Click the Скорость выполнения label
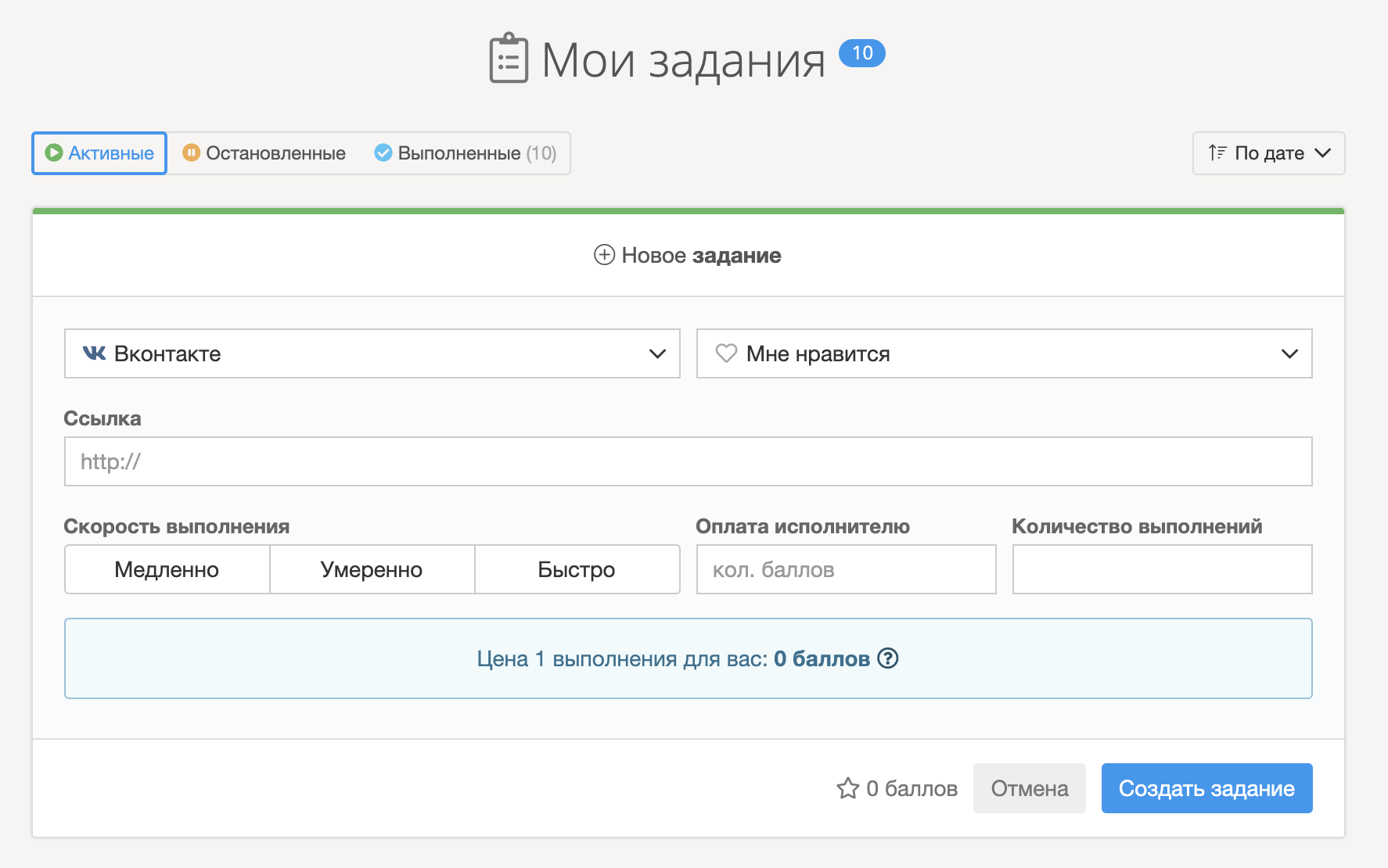Screen dimensions: 1388x868 point(177,526)
